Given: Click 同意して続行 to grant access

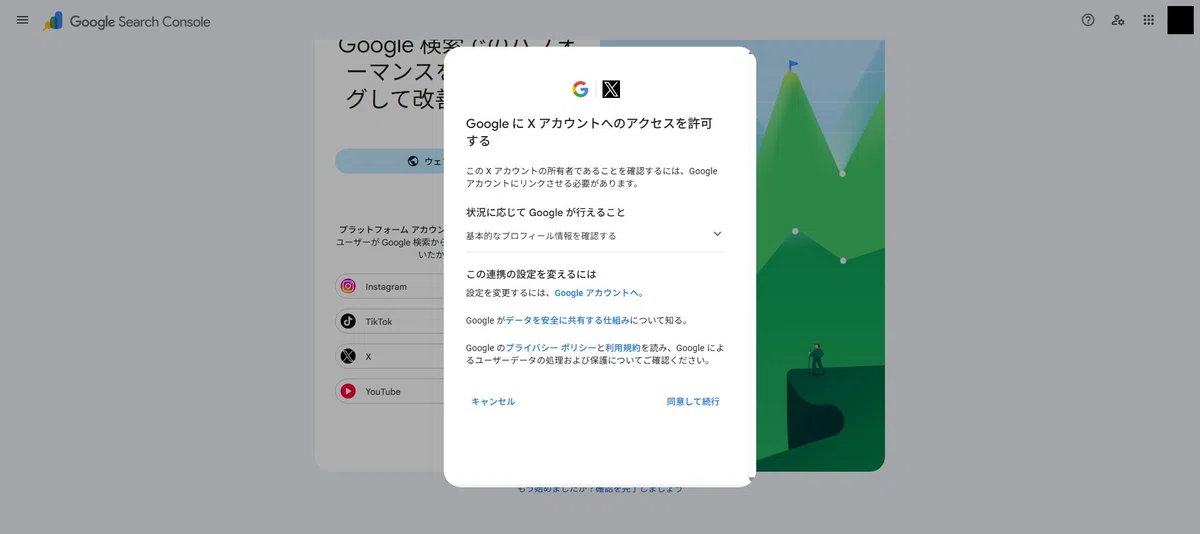Looking at the screenshot, I should point(693,401).
